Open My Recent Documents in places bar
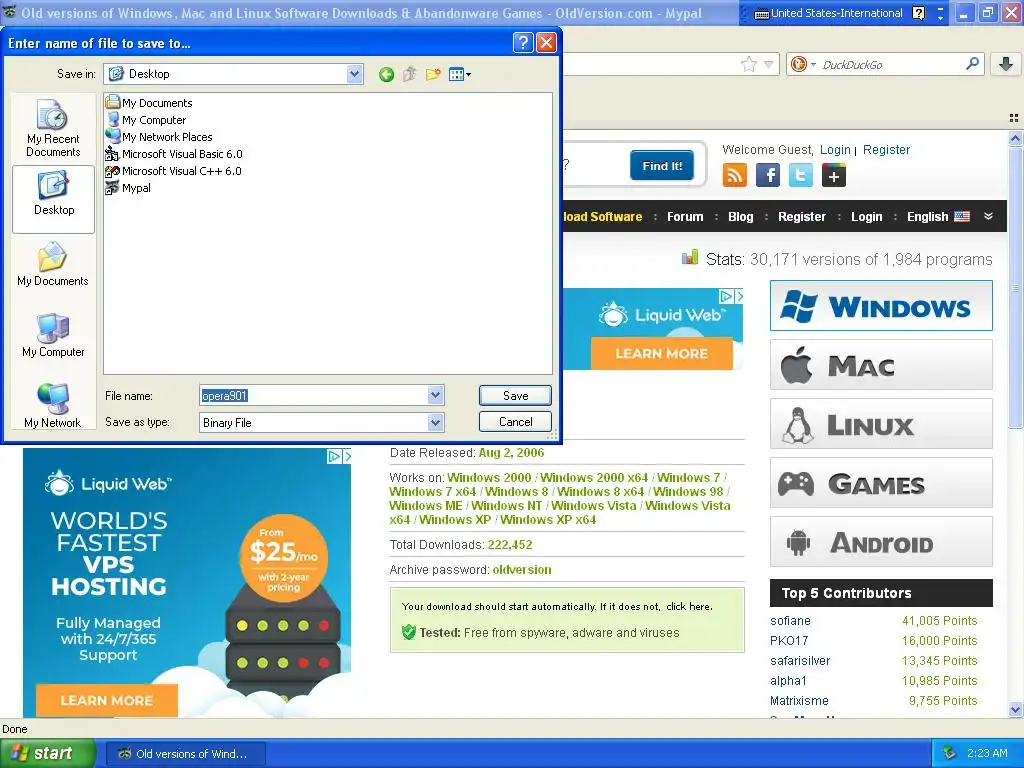This screenshot has width=1024, height=768. [53, 128]
